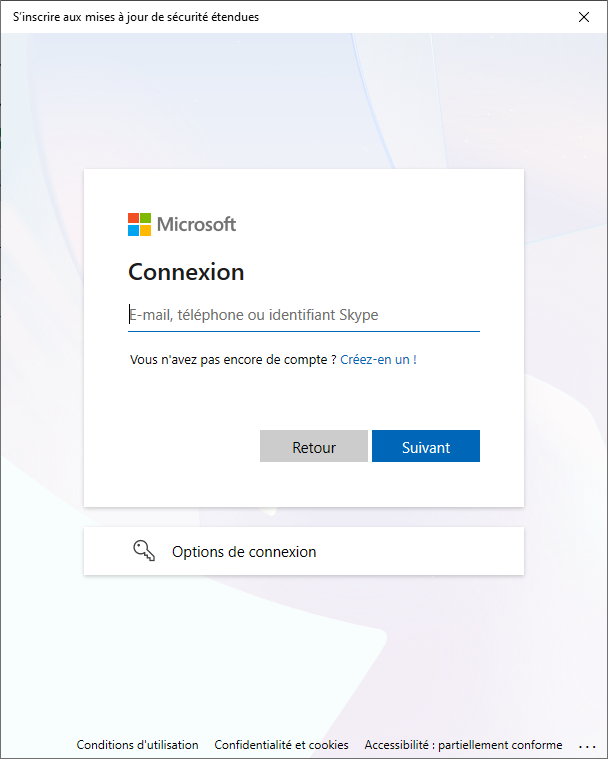Click the Microsoft four-color square logo
Image resolution: width=608 pixels, height=759 pixels.
139,224
